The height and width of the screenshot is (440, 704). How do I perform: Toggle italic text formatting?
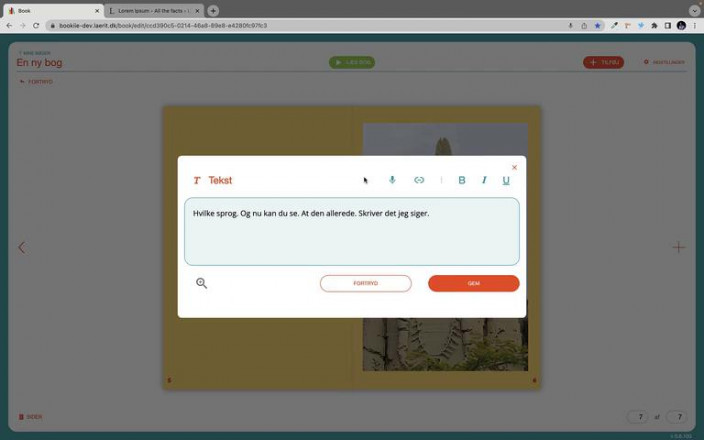(x=484, y=180)
